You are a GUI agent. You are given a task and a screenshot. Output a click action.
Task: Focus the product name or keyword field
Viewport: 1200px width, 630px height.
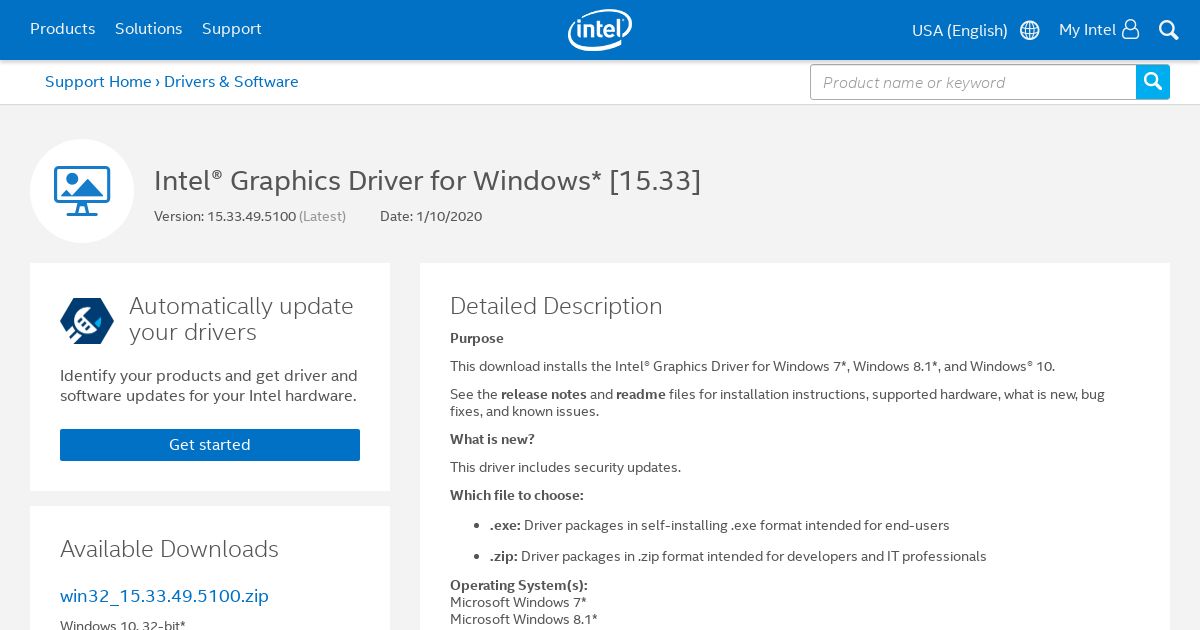point(973,82)
